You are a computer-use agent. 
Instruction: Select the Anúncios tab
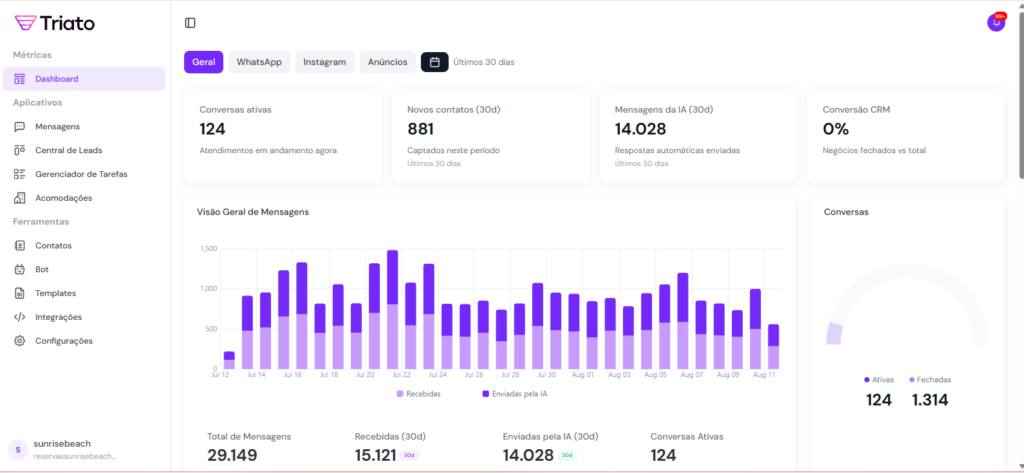387,62
